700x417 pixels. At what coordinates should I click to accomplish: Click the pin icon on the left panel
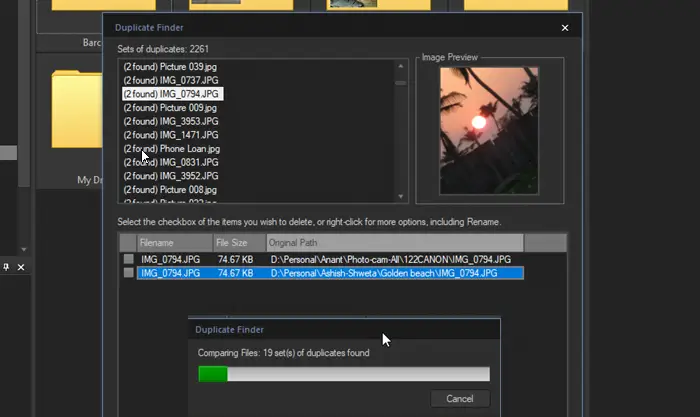(x=6, y=267)
